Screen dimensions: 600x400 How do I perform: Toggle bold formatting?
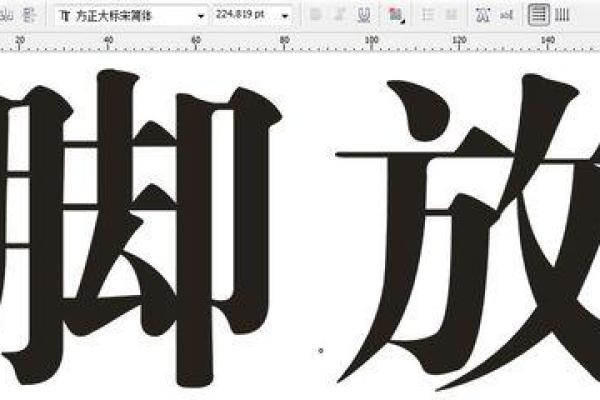(315, 15)
